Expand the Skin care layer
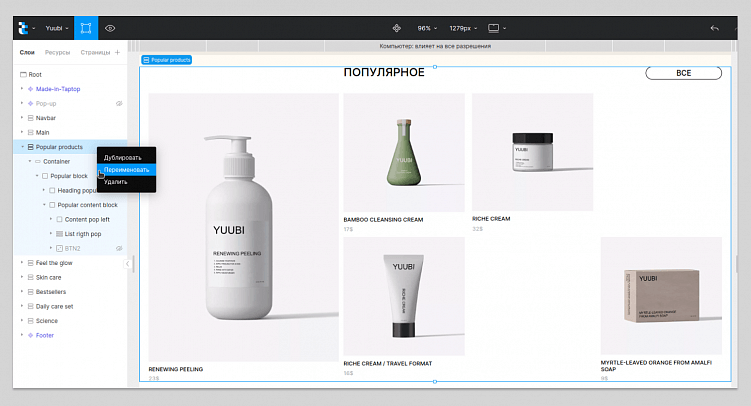The width and height of the screenshot is (751, 406). coord(22,277)
